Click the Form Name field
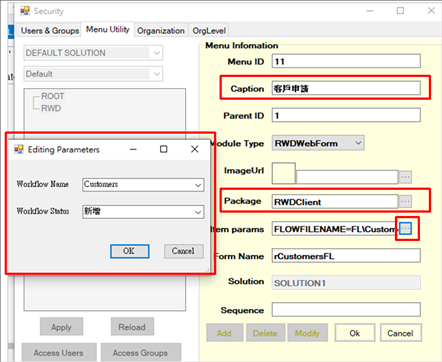Screen dimensions: 442x362 (346, 256)
